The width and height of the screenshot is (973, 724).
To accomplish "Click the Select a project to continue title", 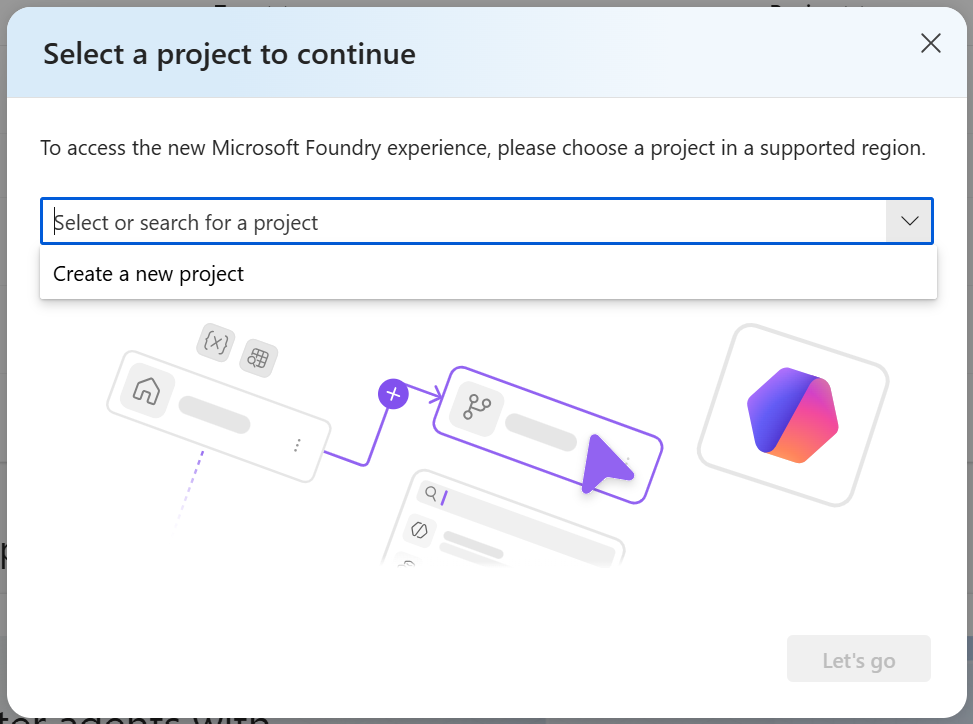I will (228, 54).
